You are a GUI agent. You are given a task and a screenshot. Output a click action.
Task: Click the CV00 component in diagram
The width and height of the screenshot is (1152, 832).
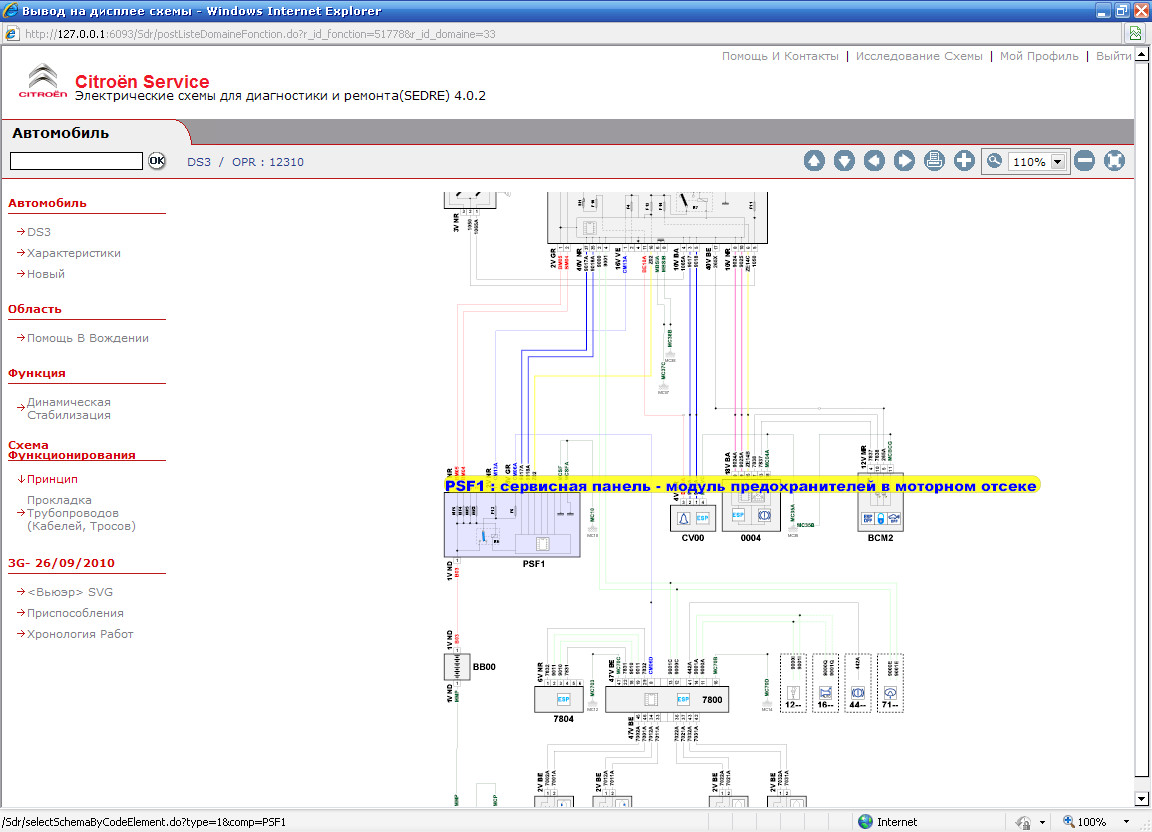click(693, 518)
